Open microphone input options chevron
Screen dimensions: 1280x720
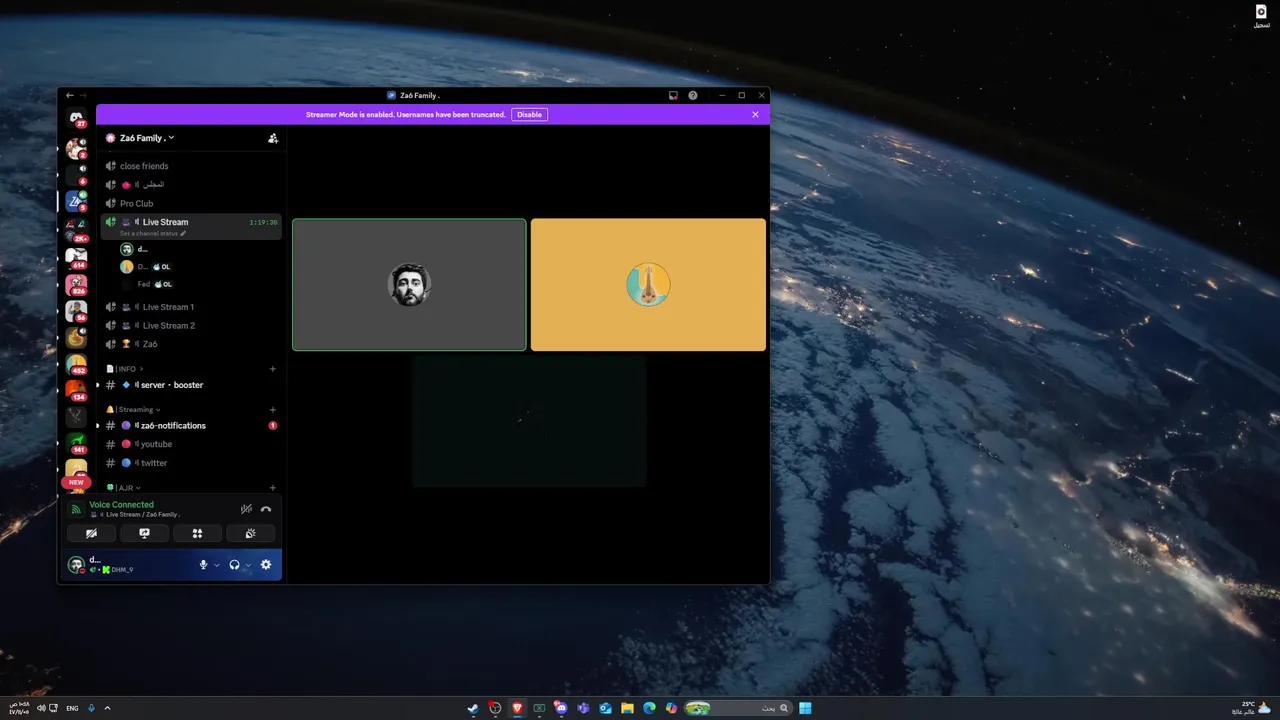tap(216, 565)
